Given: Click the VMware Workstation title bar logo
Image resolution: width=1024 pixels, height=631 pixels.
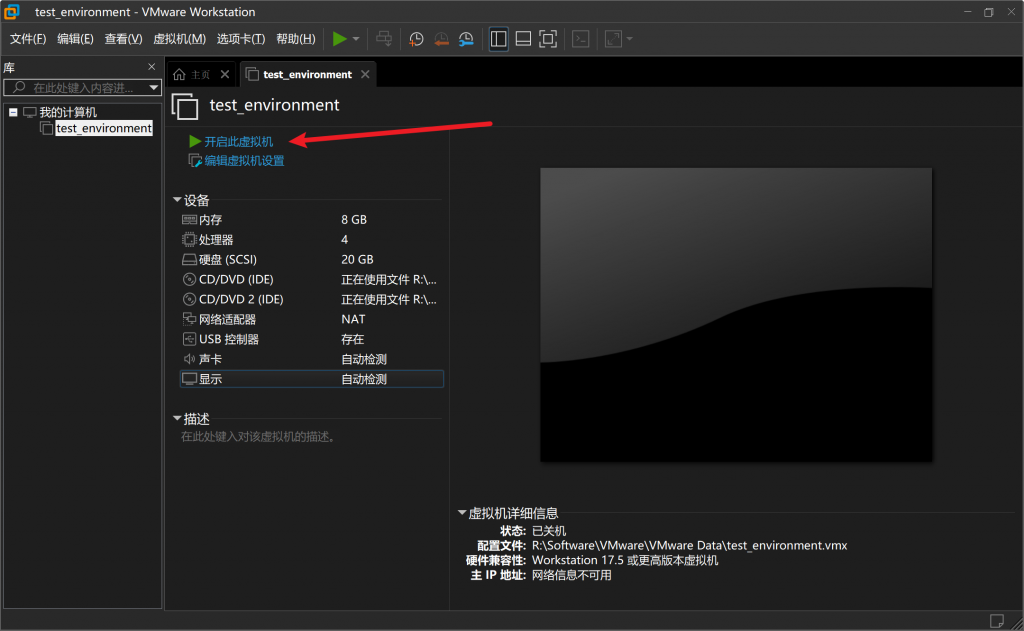Looking at the screenshot, I should [12, 12].
